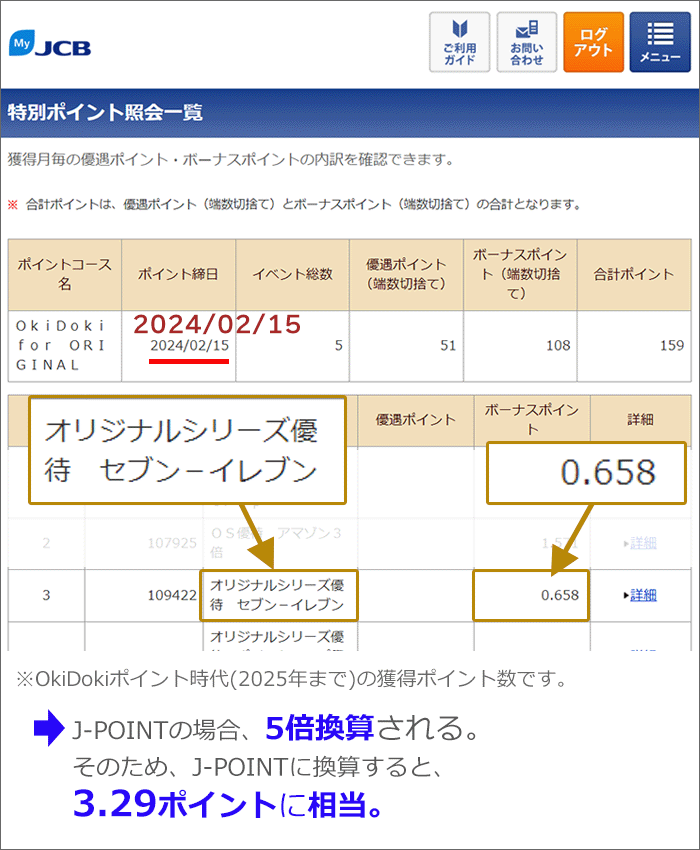Click the 優遇ポイント(端数切捨て) column header

click(x=407, y=274)
